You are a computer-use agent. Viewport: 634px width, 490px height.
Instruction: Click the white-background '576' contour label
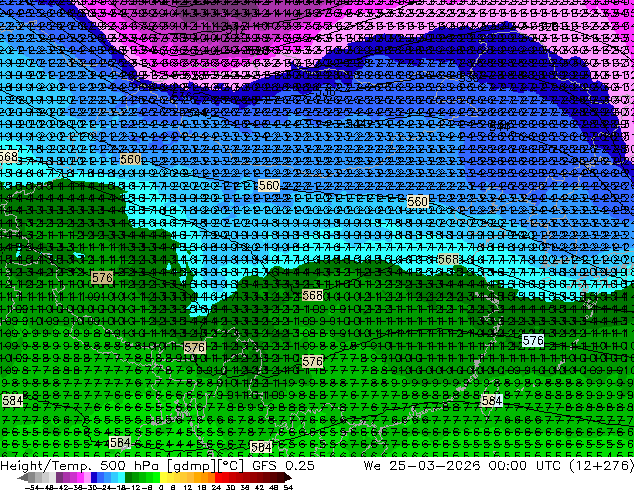coord(533,341)
